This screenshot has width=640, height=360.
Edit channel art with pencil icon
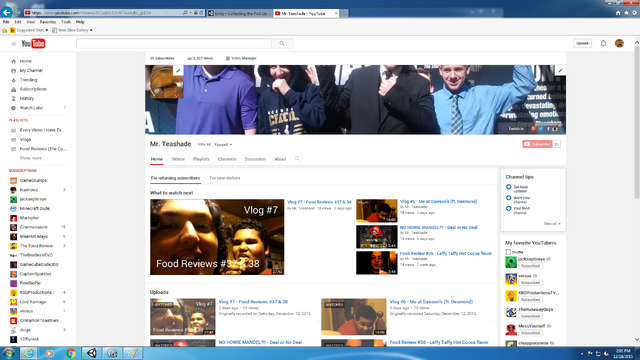point(560,71)
